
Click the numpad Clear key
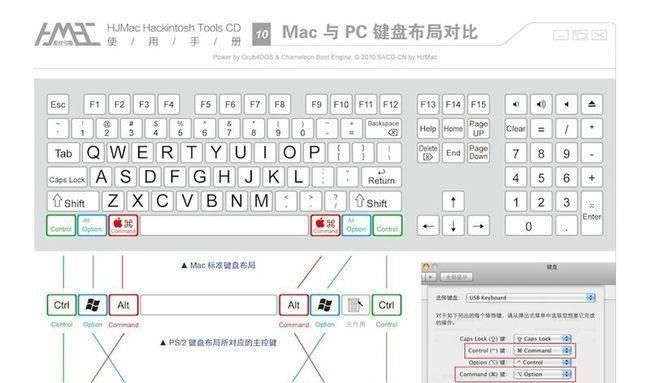[516, 128]
